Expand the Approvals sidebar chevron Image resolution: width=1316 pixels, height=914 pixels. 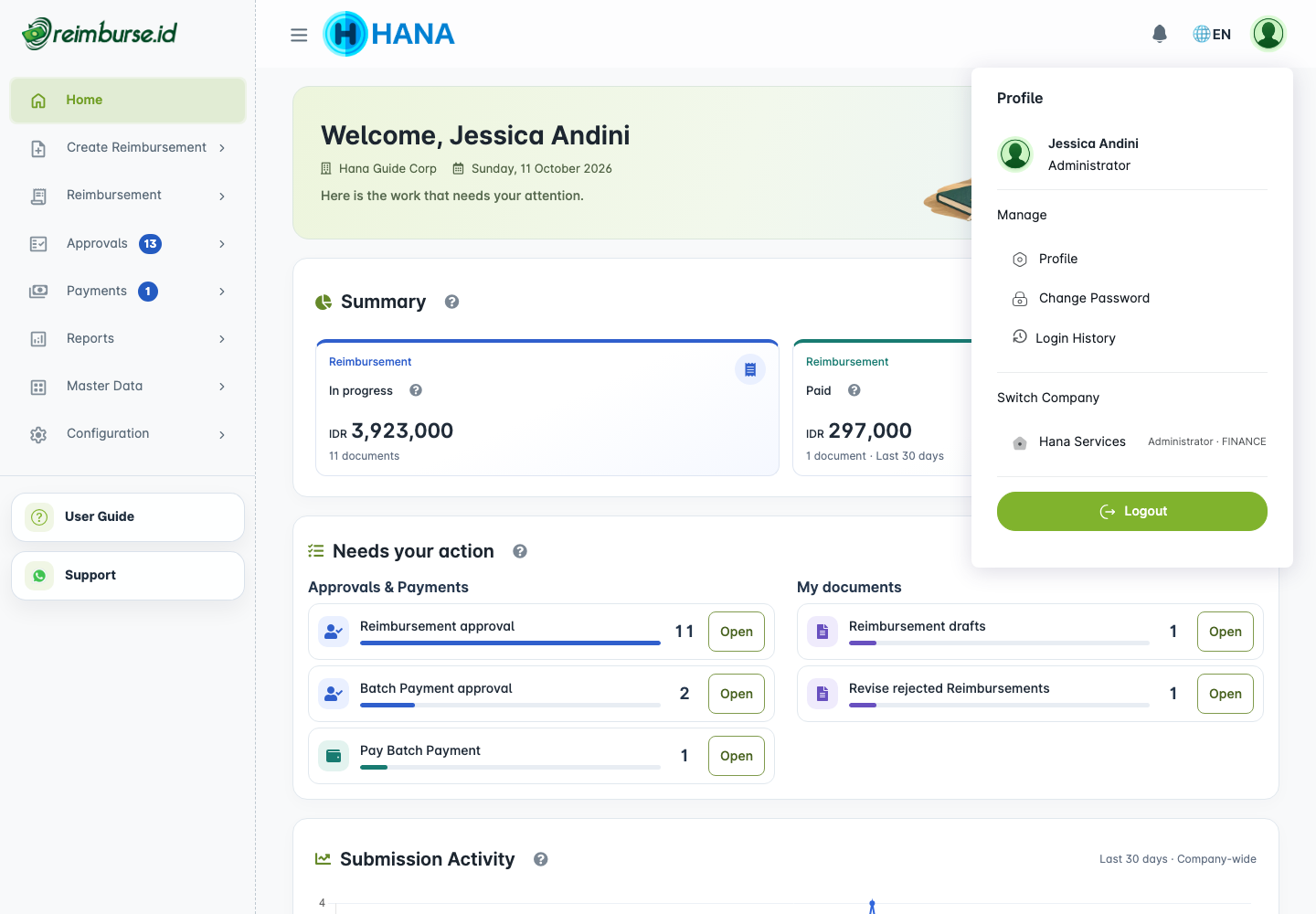(x=222, y=244)
